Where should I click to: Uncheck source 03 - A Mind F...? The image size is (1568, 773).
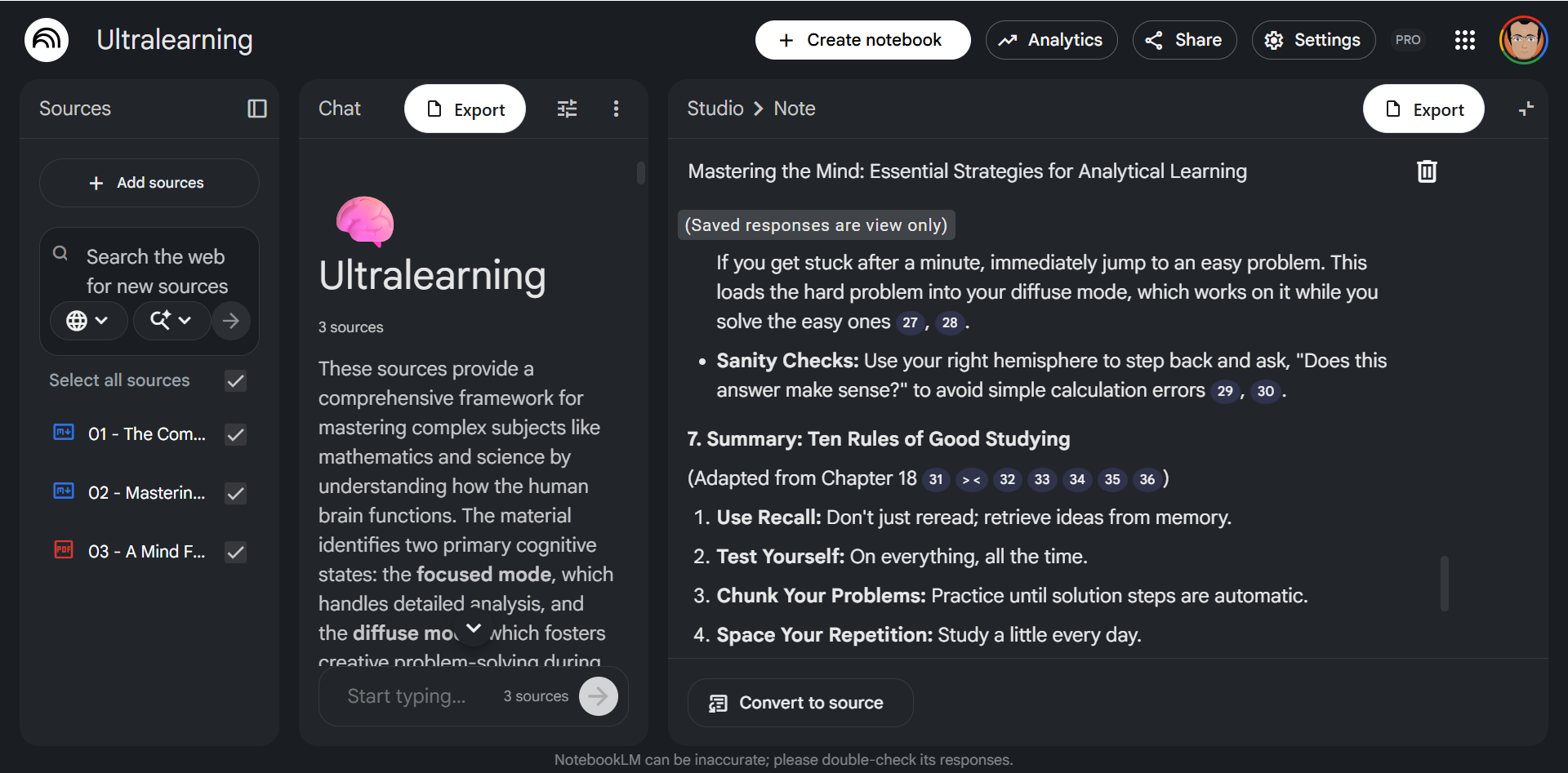point(235,552)
